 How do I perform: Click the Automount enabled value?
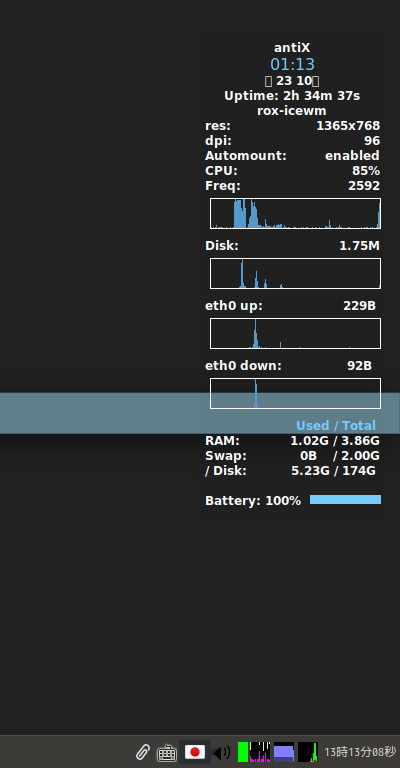click(x=352, y=156)
